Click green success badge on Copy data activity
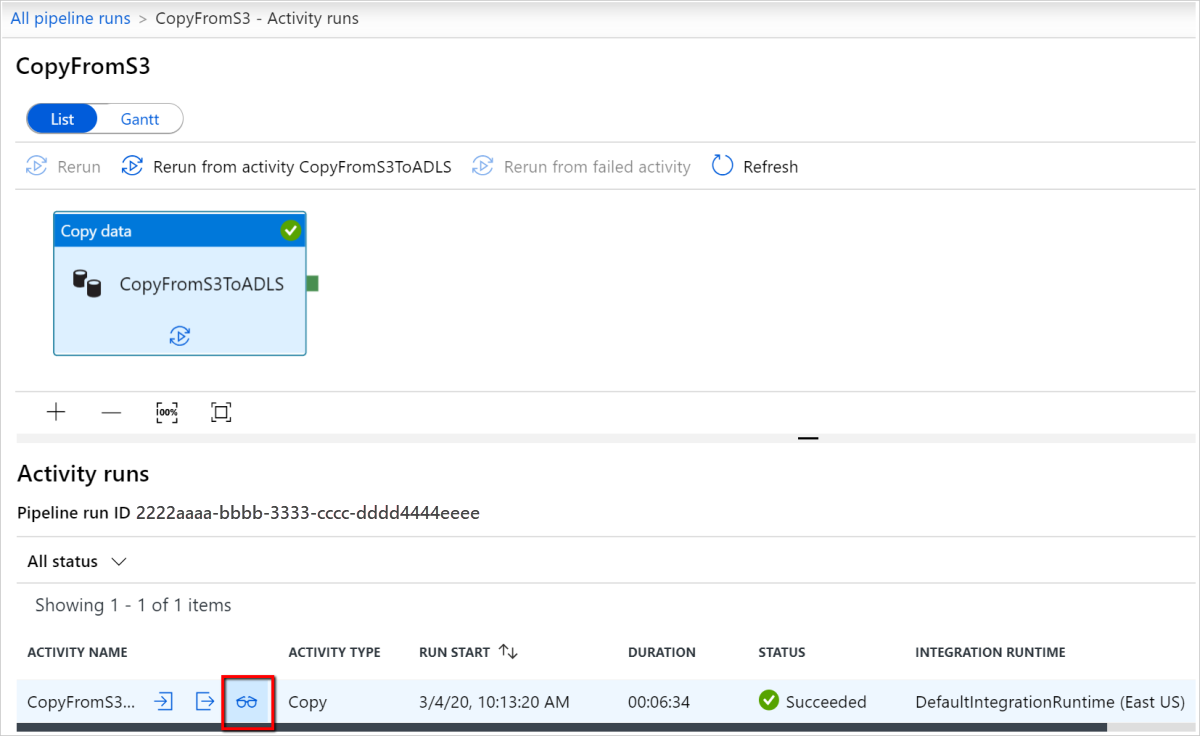 [290, 230]
